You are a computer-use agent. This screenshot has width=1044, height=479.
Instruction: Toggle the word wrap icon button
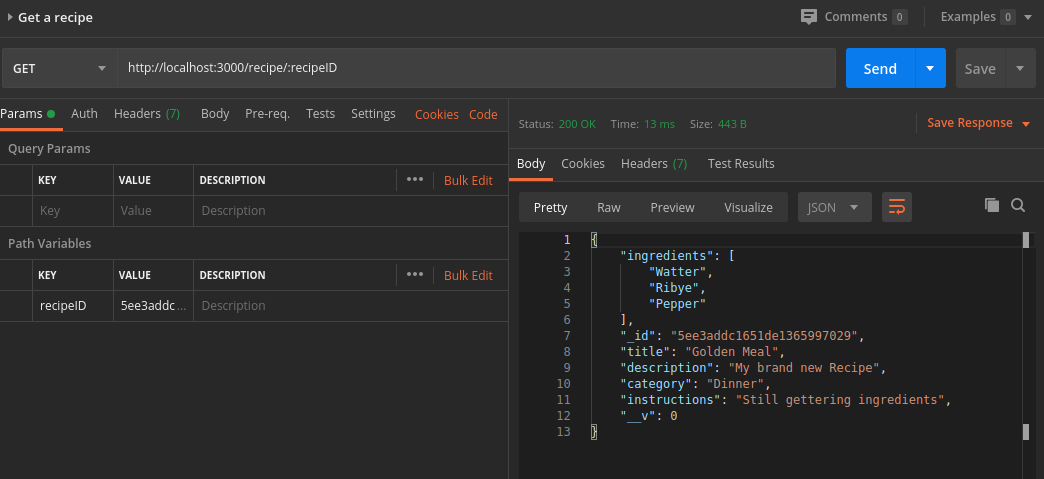[897, 207]
